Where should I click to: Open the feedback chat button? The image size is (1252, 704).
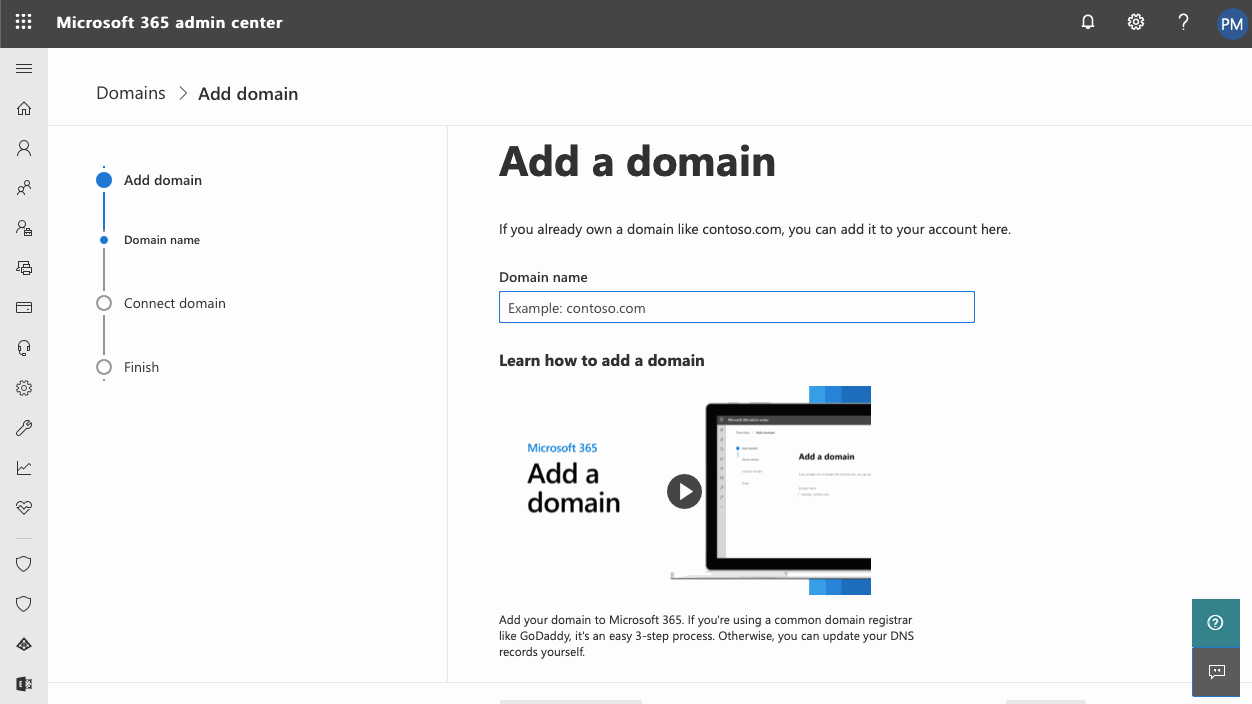point(1216,672)
